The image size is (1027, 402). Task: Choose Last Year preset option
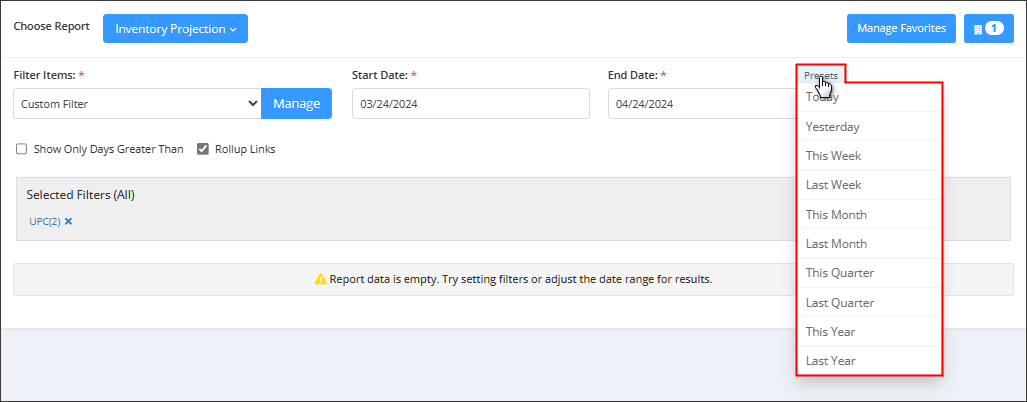click(x=869, y=361)
